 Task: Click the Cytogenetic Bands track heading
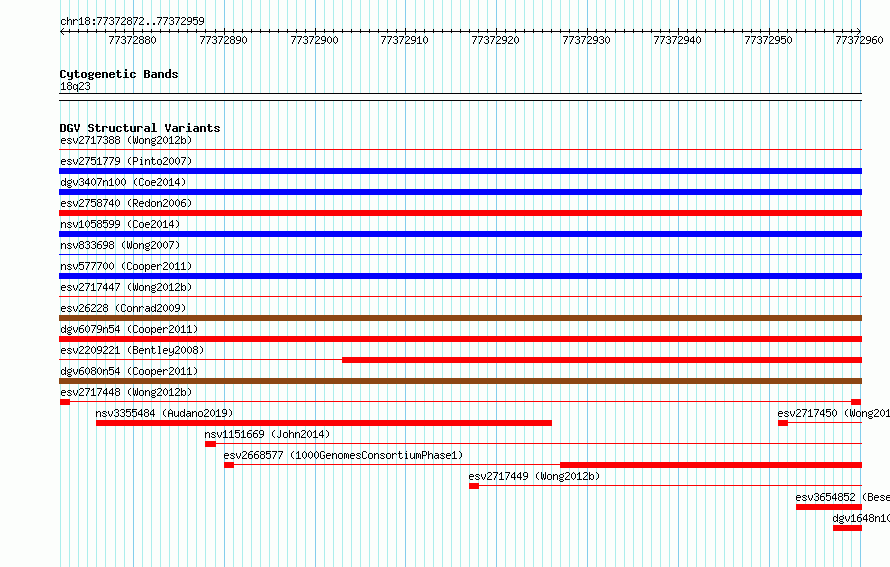click(119, 74)
